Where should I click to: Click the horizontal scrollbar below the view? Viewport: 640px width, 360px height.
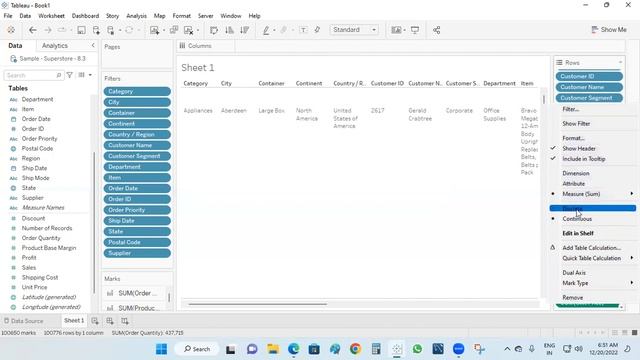[x=257, y=304]
